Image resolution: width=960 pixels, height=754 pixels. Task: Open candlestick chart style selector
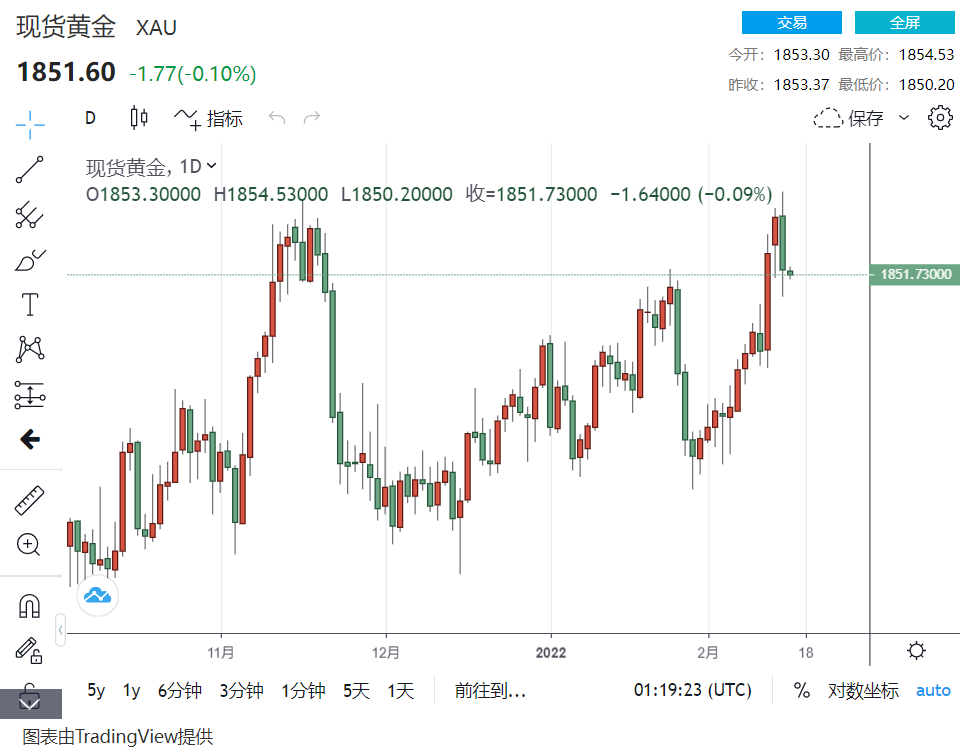coord(139,118)
